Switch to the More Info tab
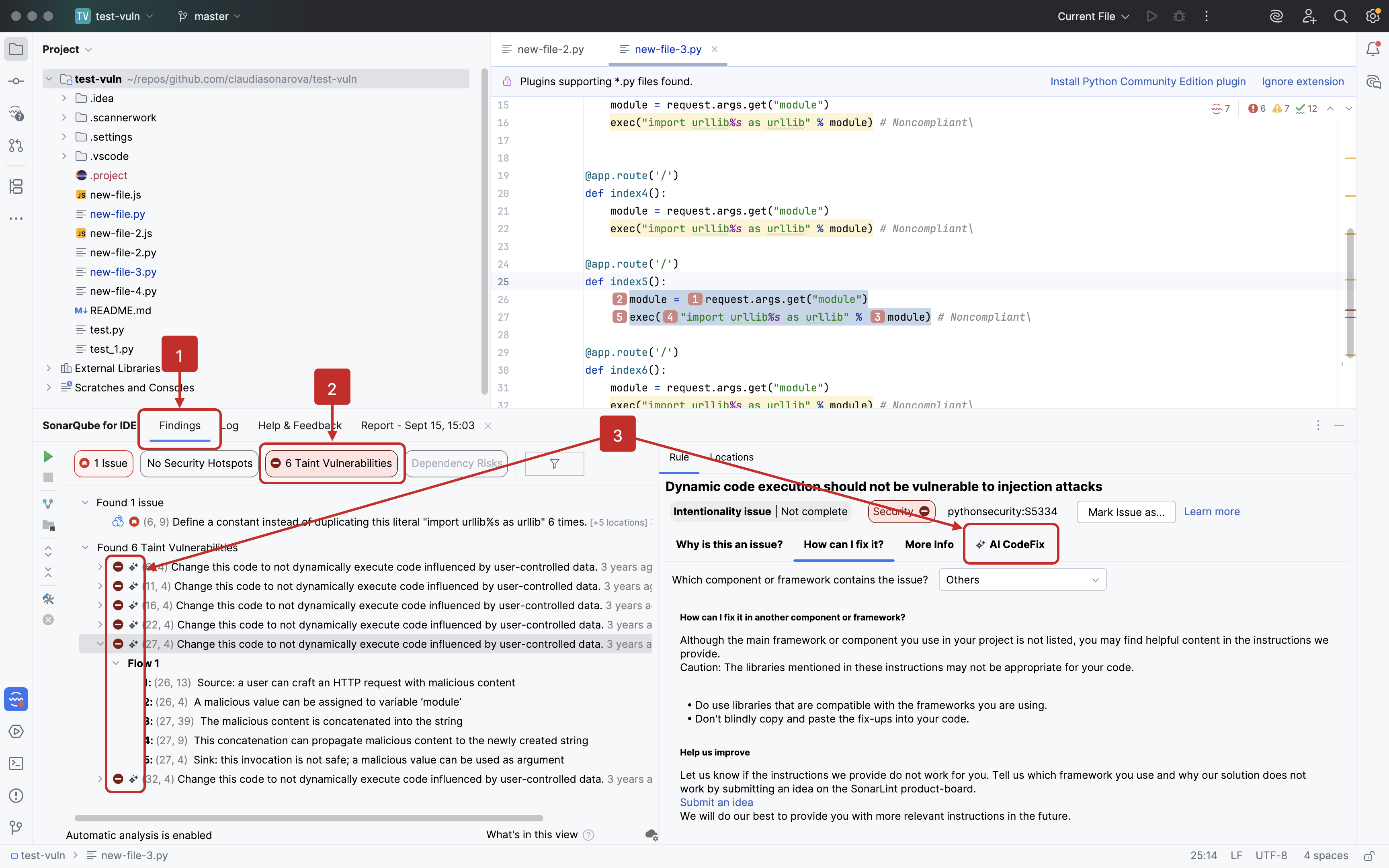The width and height of the screenshot is (1389, 868). [928, 544]
